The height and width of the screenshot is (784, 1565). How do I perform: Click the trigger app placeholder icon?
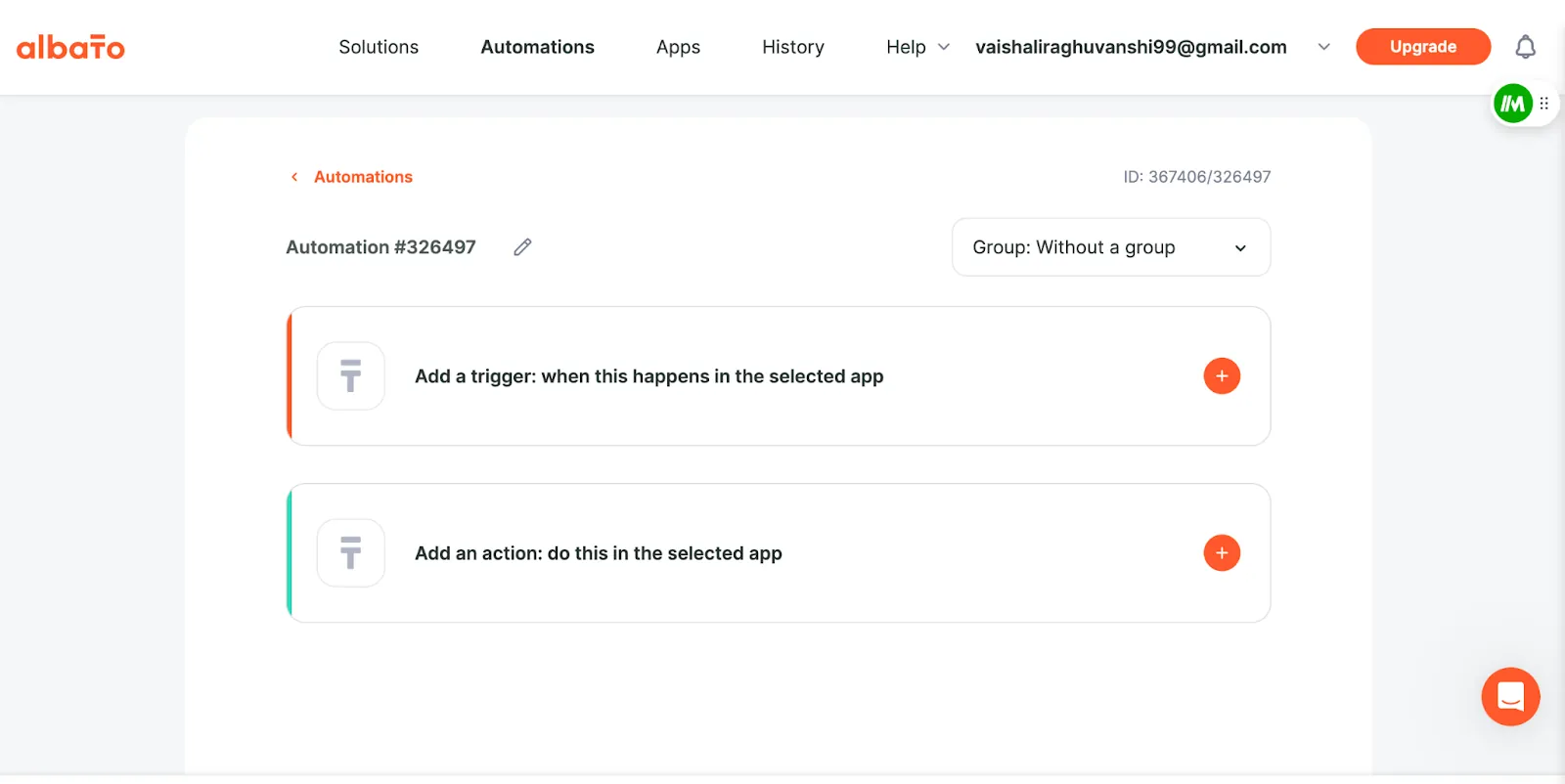click(x=351, y=376)
